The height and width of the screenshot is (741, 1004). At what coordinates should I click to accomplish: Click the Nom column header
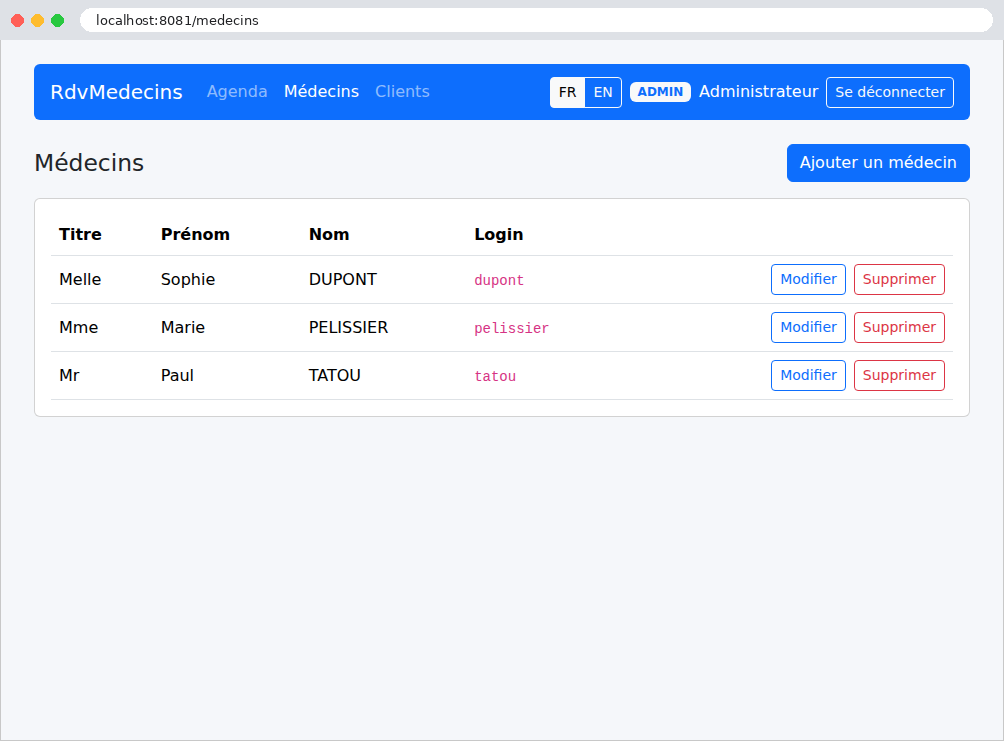point(329,234)
